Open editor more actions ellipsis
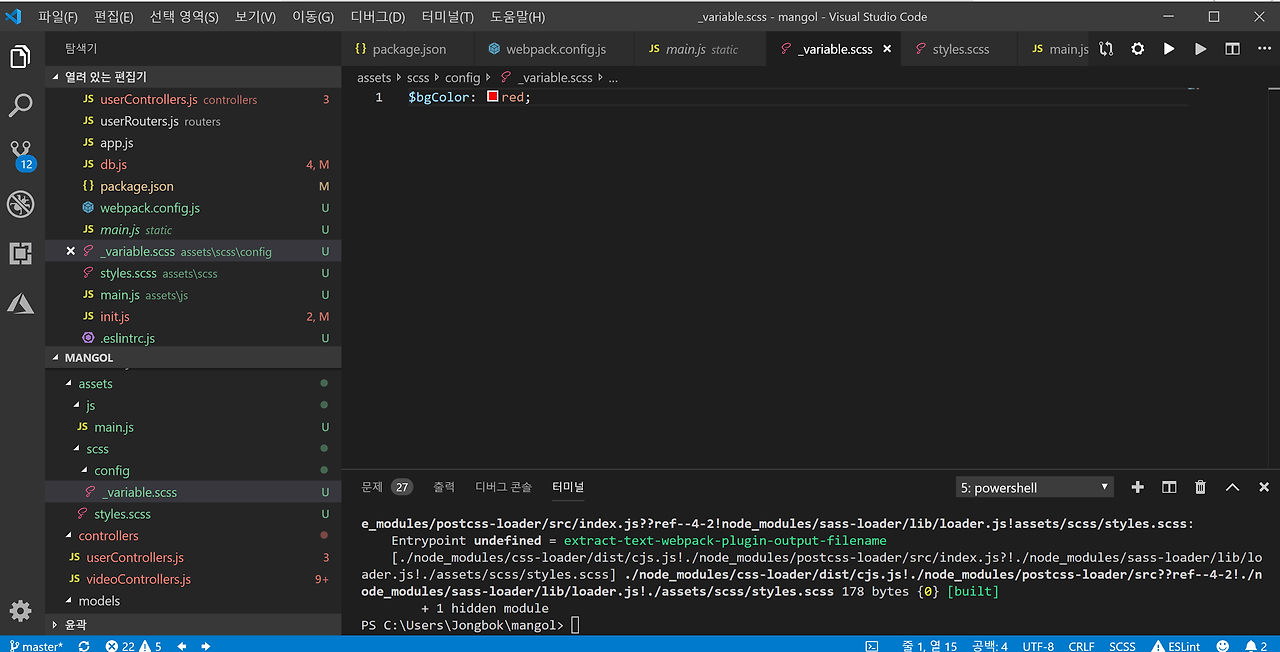 coord(1263,49)
